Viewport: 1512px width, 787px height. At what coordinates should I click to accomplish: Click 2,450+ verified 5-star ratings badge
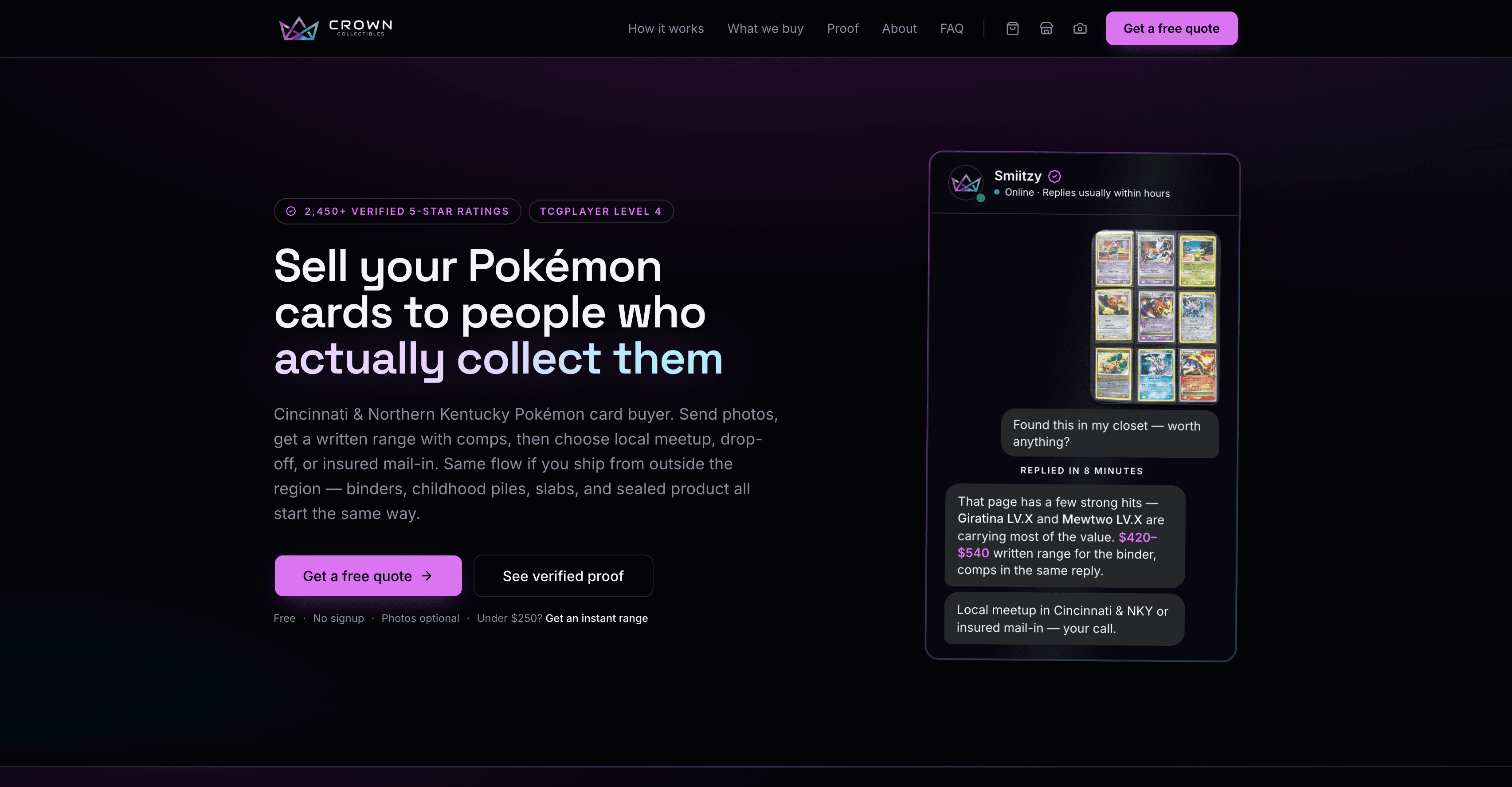(x=397, y=212)
